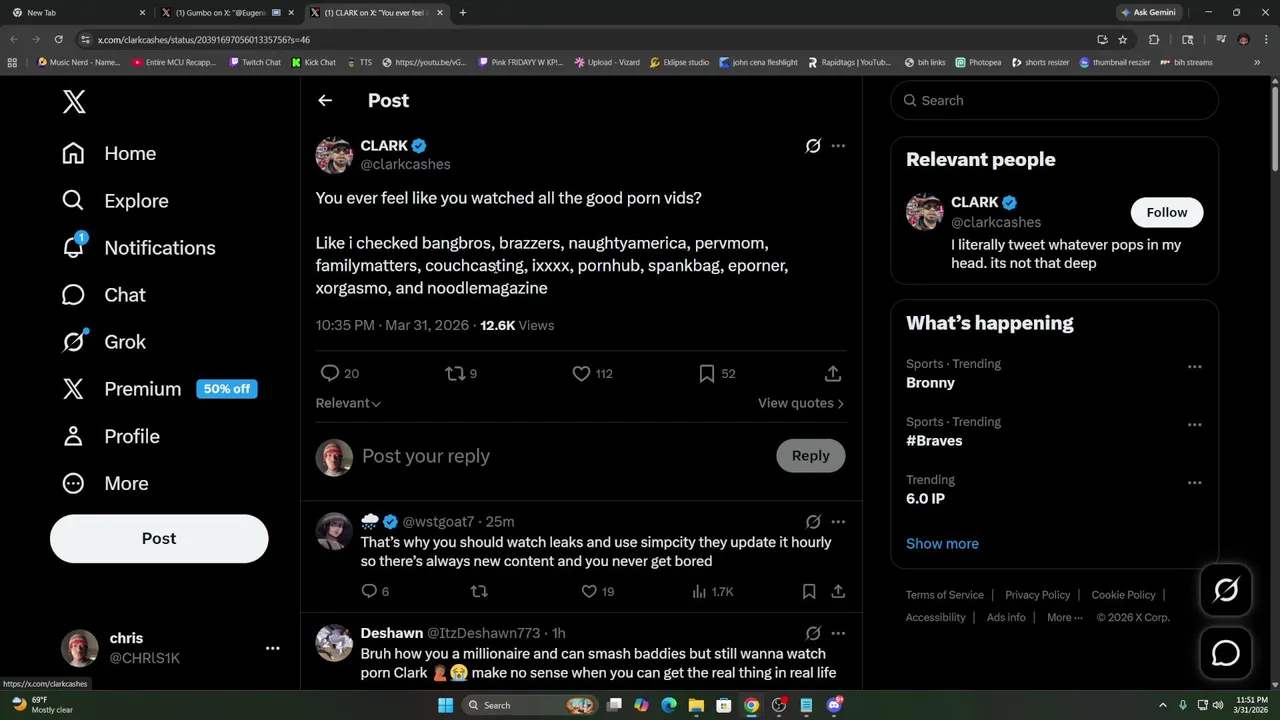Open account options next to chris

pos(272,648)
